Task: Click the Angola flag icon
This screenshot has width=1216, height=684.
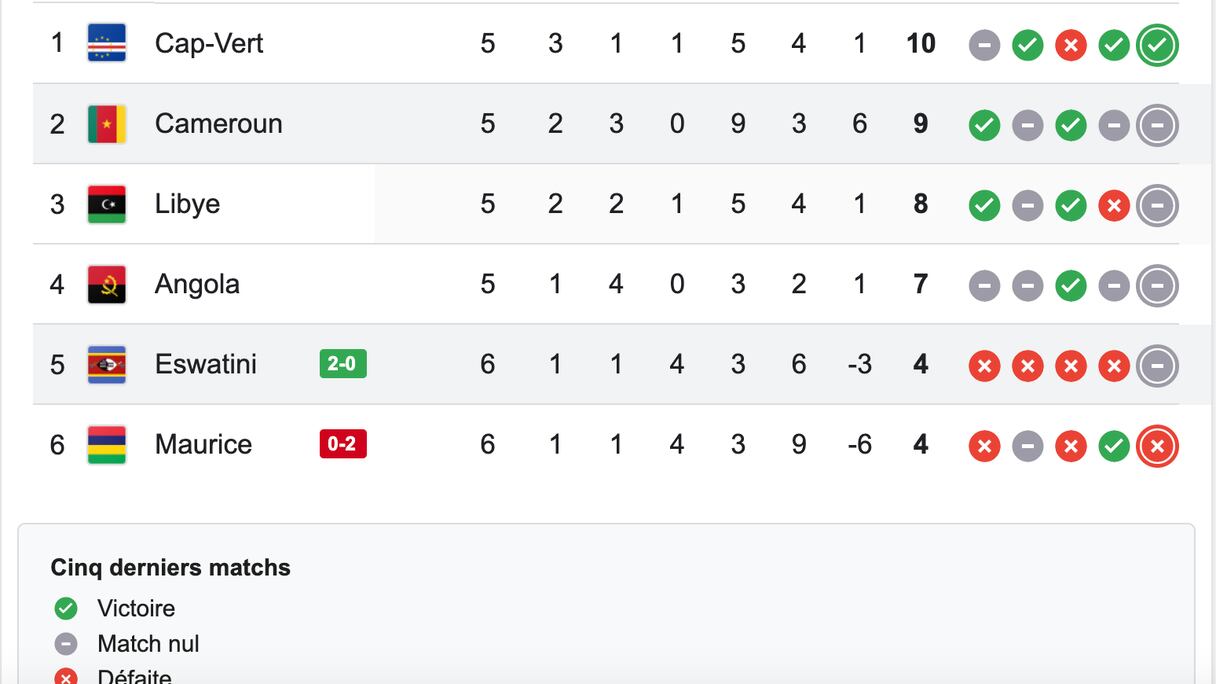Action: click(x=107, y=284)
